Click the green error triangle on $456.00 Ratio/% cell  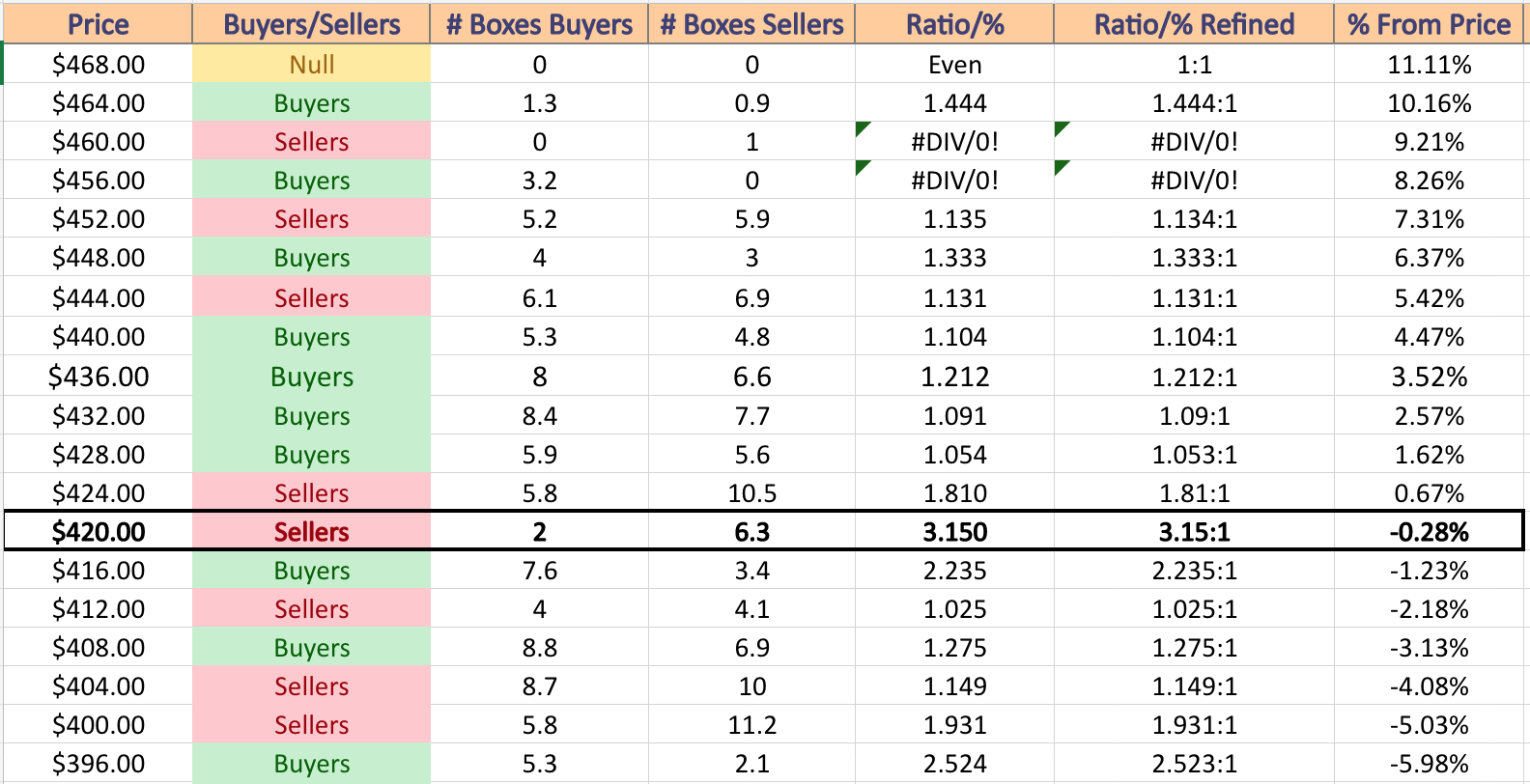pos(864,167)
